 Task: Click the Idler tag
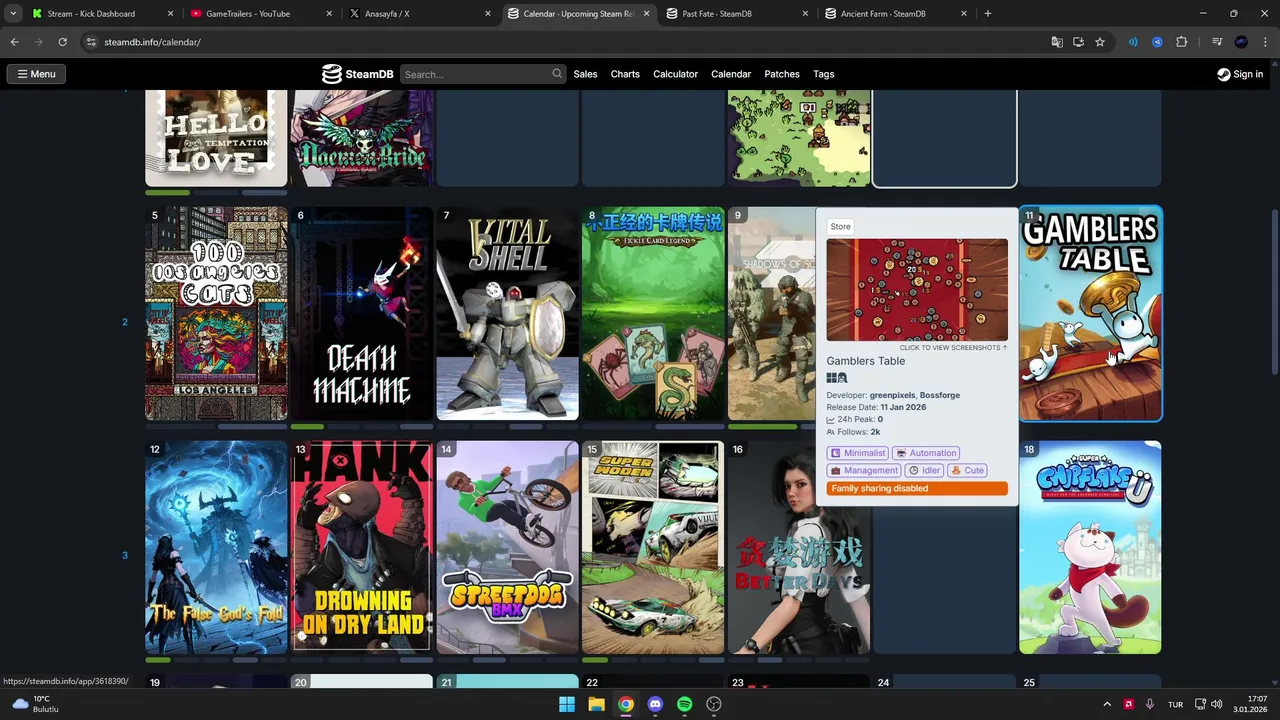(x=925, y=470)
